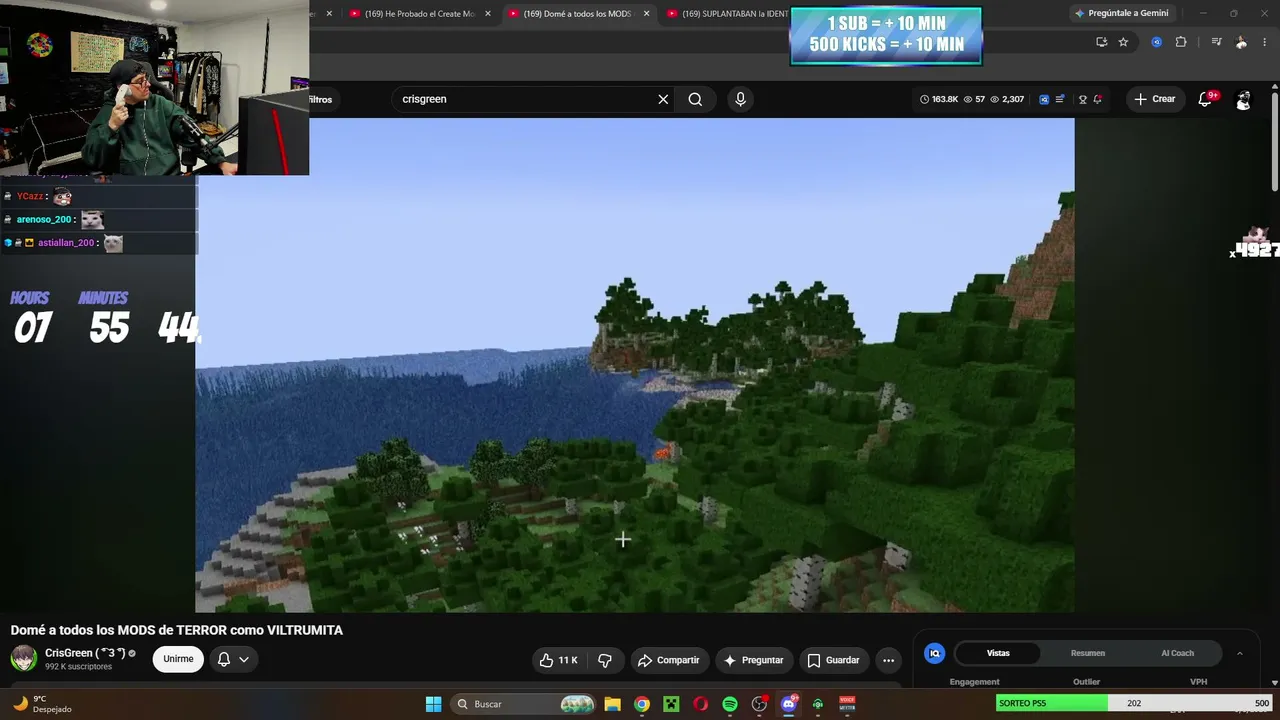Open File Explorer from the taskbar
This screenshot has height=720, width=1280.
613,704
